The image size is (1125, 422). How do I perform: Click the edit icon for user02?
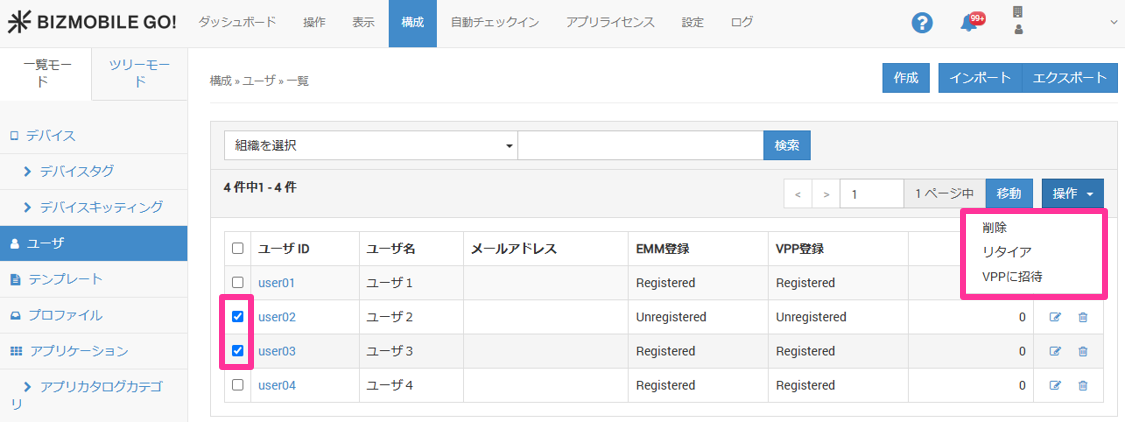[1054, 318]
